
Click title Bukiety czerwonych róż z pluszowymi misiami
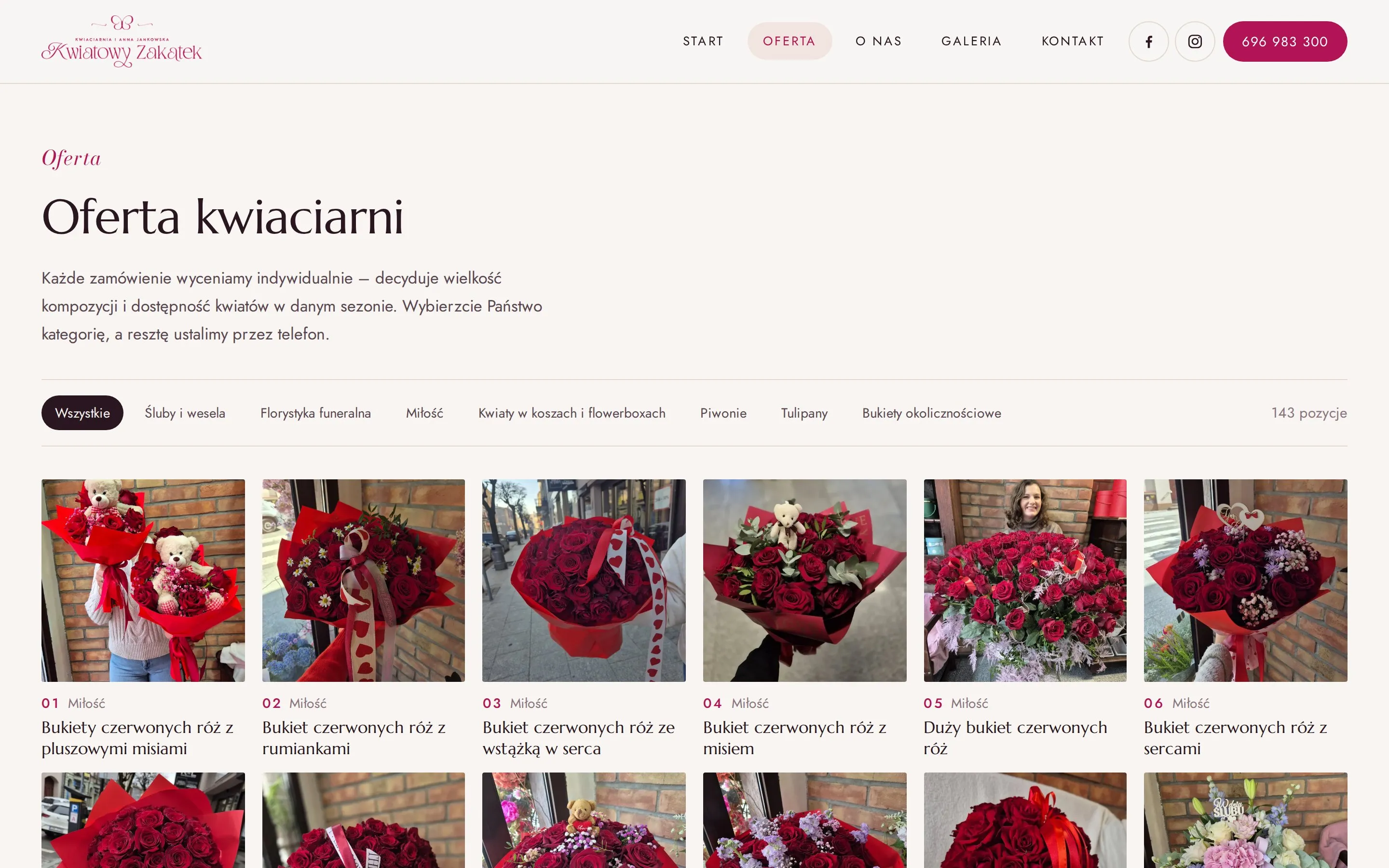coord(138,738)
